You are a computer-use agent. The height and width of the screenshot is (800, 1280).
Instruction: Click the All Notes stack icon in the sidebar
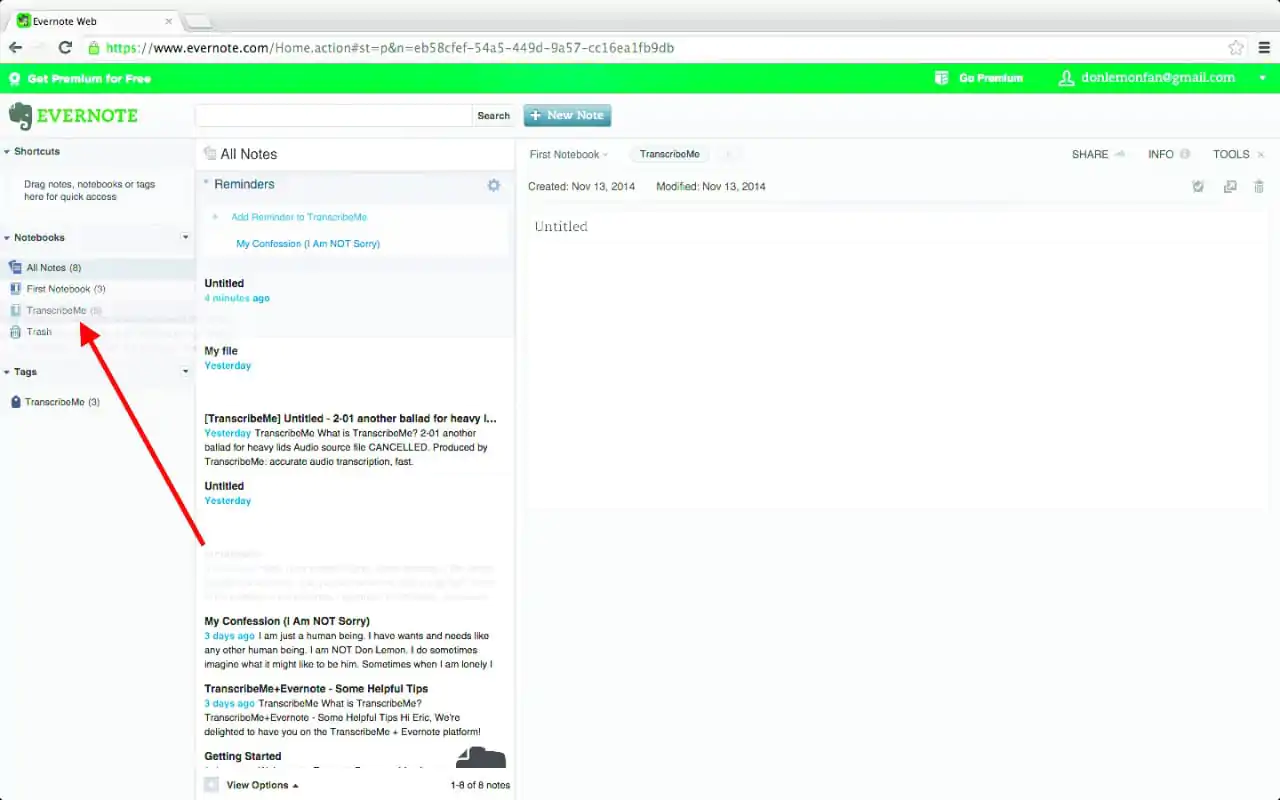tap(15, 268)
